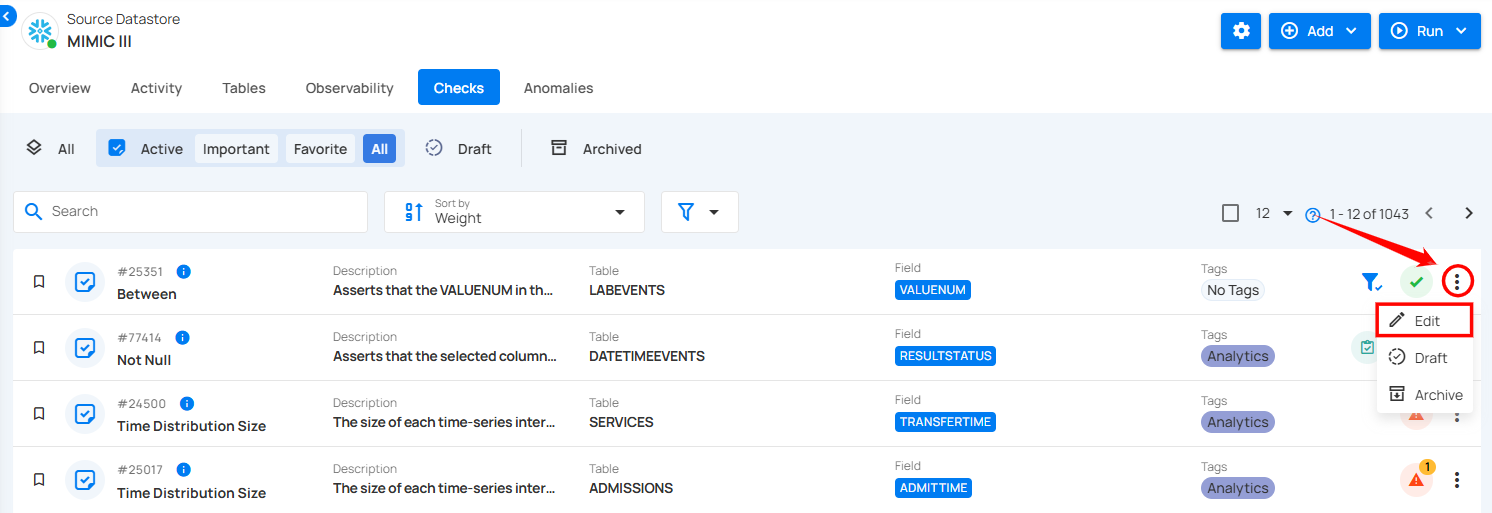The image size is (1492, 513).
Task: Click the check type icon for #77414
Action: pyautogui.click(x=86, y=348)
